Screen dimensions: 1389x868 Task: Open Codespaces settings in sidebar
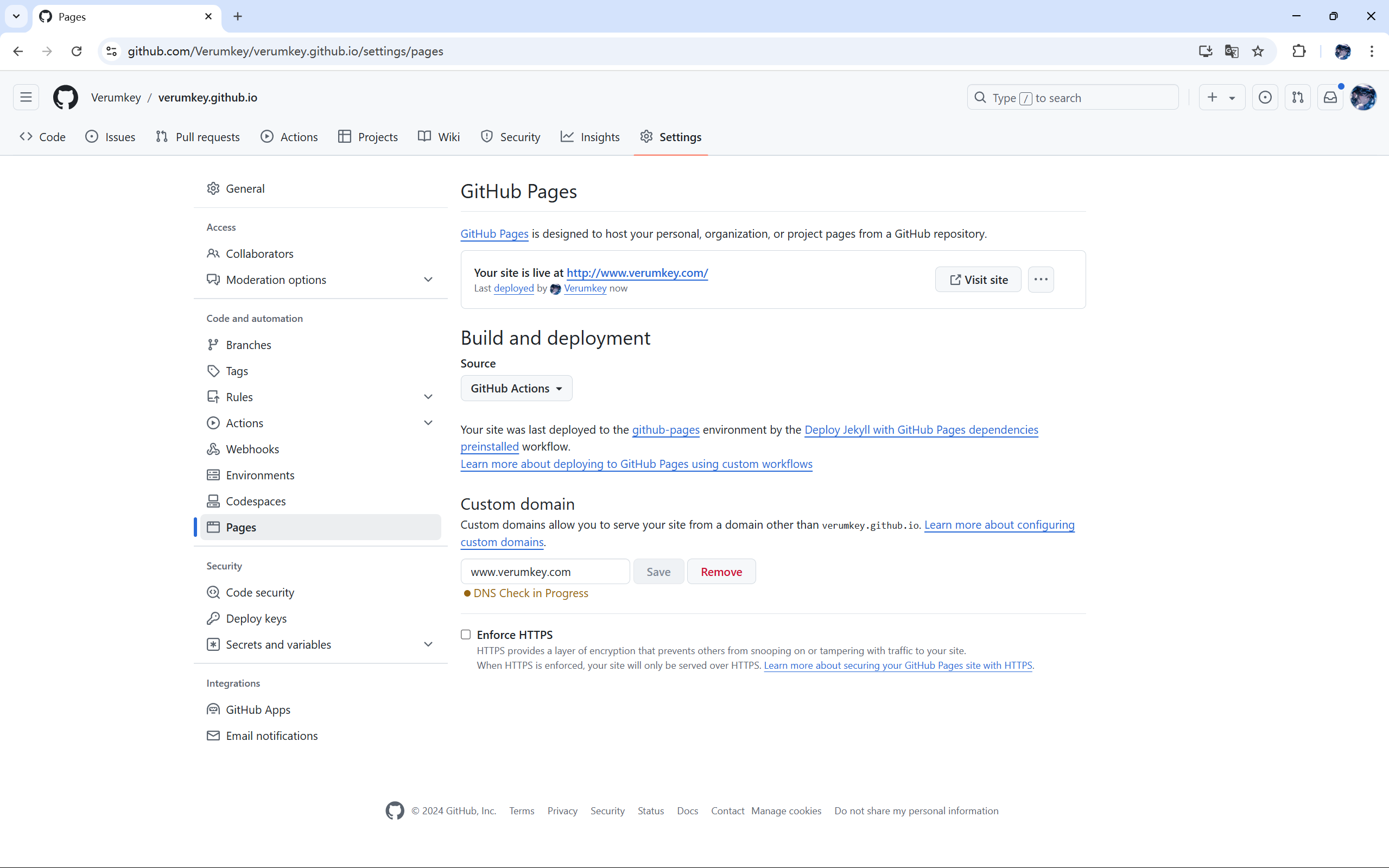click(320, 501)
